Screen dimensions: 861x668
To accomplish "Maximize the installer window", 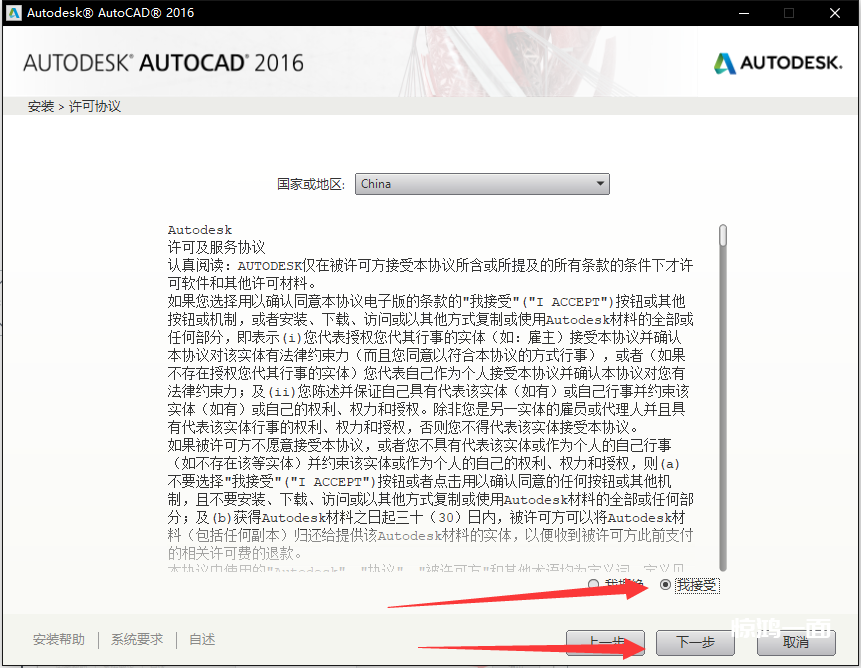I will tap(788, 13).
